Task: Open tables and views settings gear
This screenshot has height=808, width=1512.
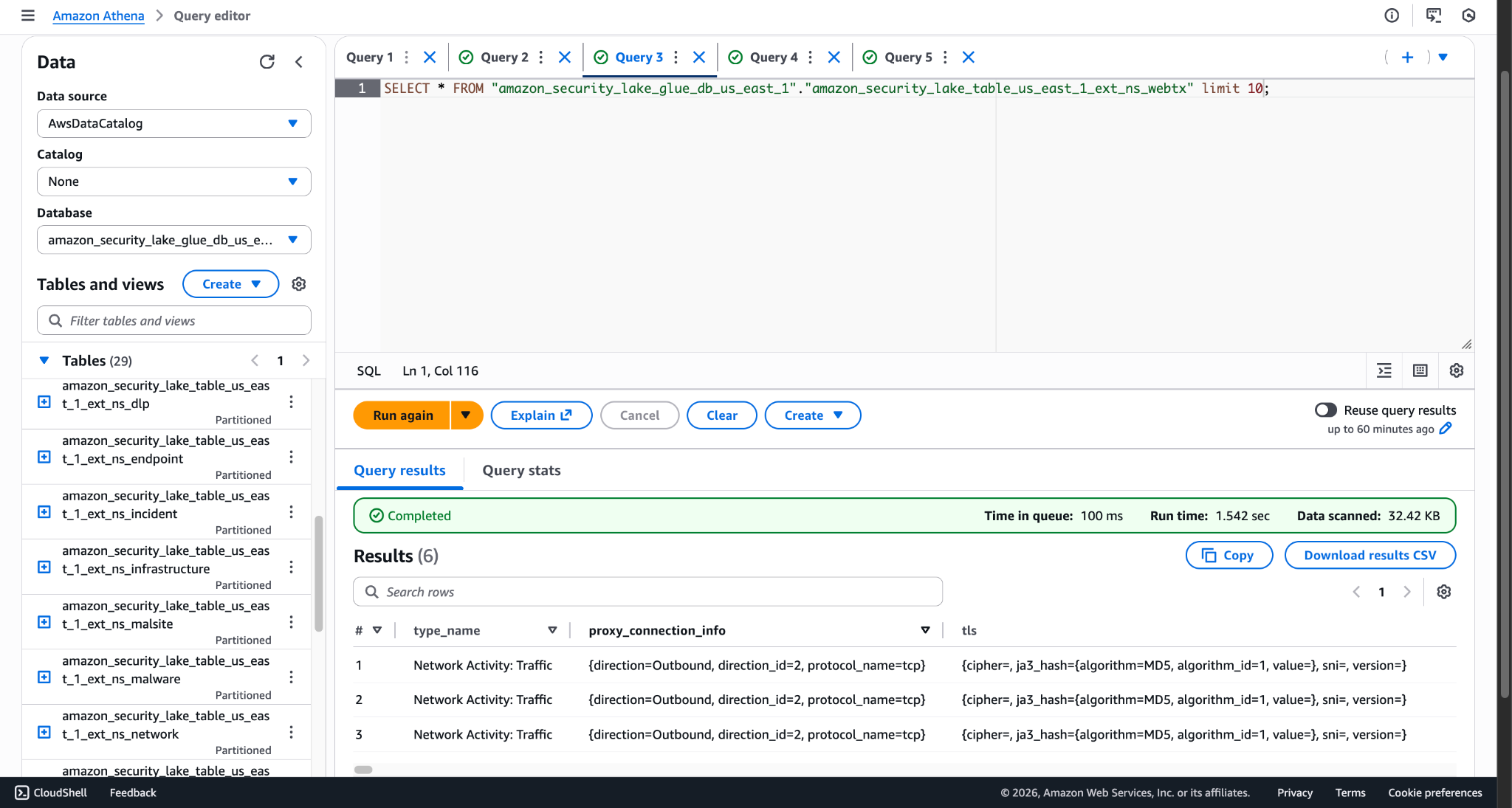Action: (x=299, y=284)
